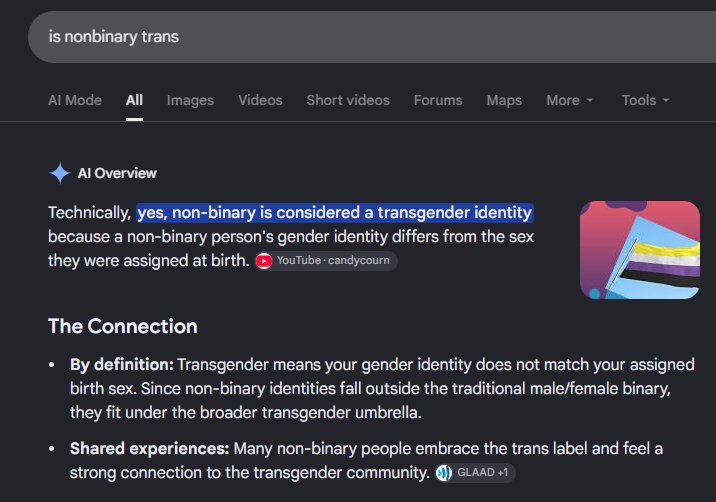The width and height of the screenshot is (716, 502).
Task: Open the Videos tab
Action: [x=260, y=100]
